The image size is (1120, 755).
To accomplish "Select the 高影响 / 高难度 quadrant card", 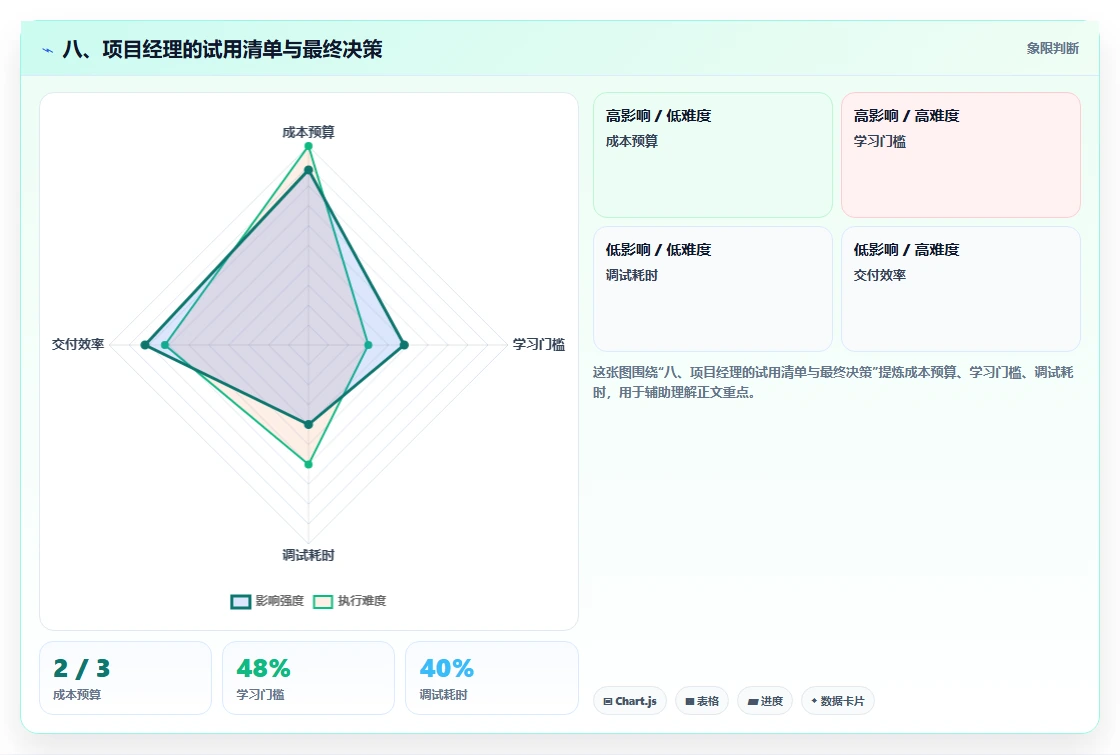I will coord(961,155).
